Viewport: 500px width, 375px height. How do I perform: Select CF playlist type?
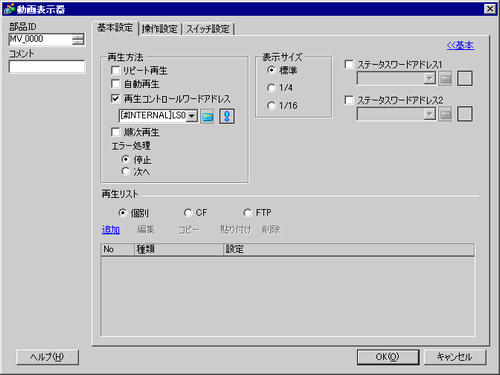(x=188, y=212)
